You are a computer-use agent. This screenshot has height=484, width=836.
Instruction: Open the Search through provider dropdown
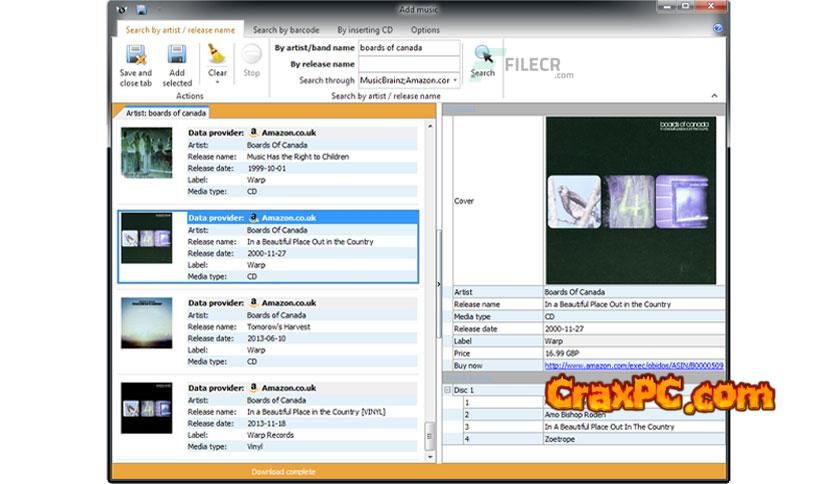[x=455, y=80]
